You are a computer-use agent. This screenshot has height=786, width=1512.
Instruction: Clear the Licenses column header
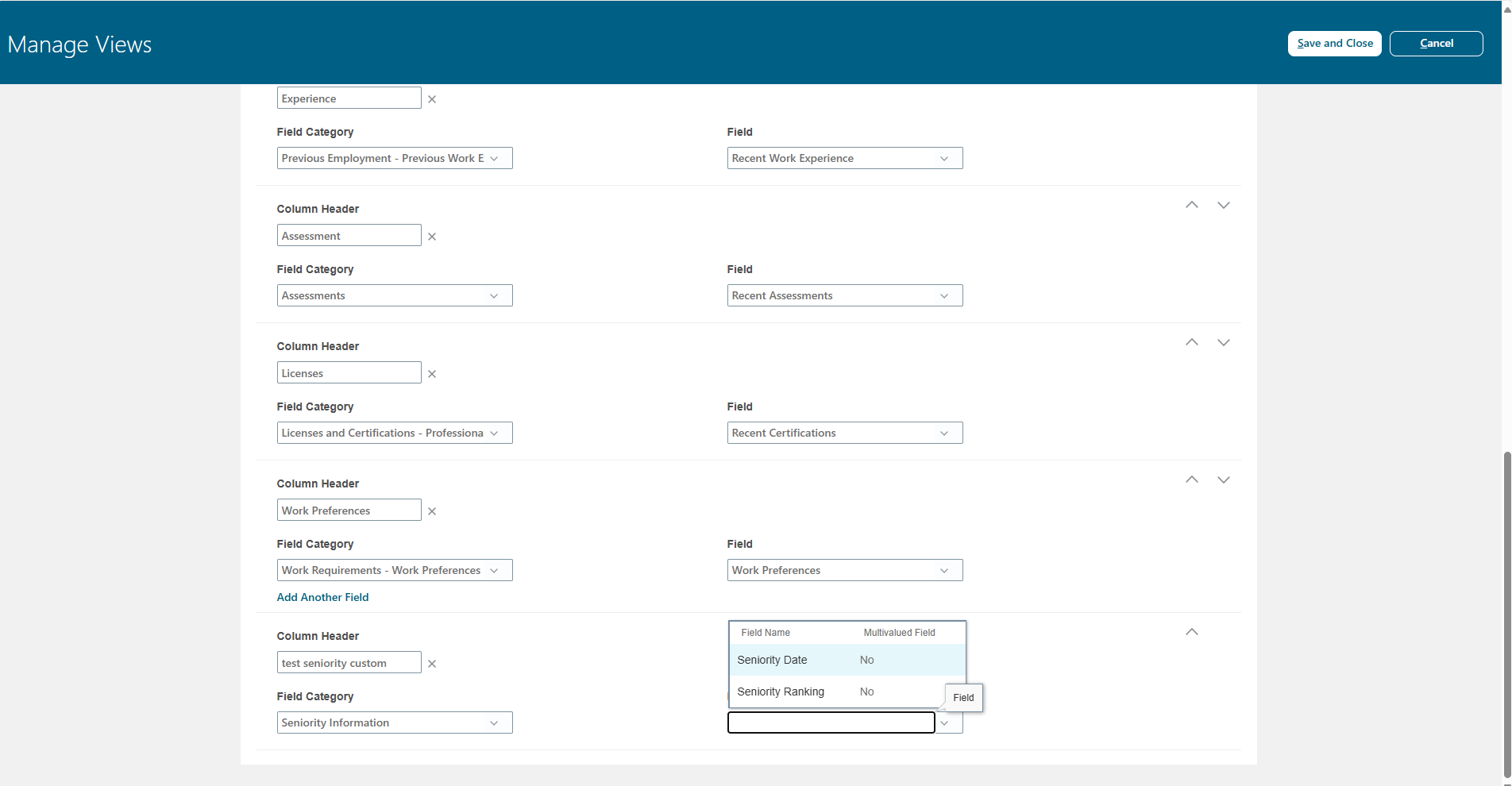432,374
